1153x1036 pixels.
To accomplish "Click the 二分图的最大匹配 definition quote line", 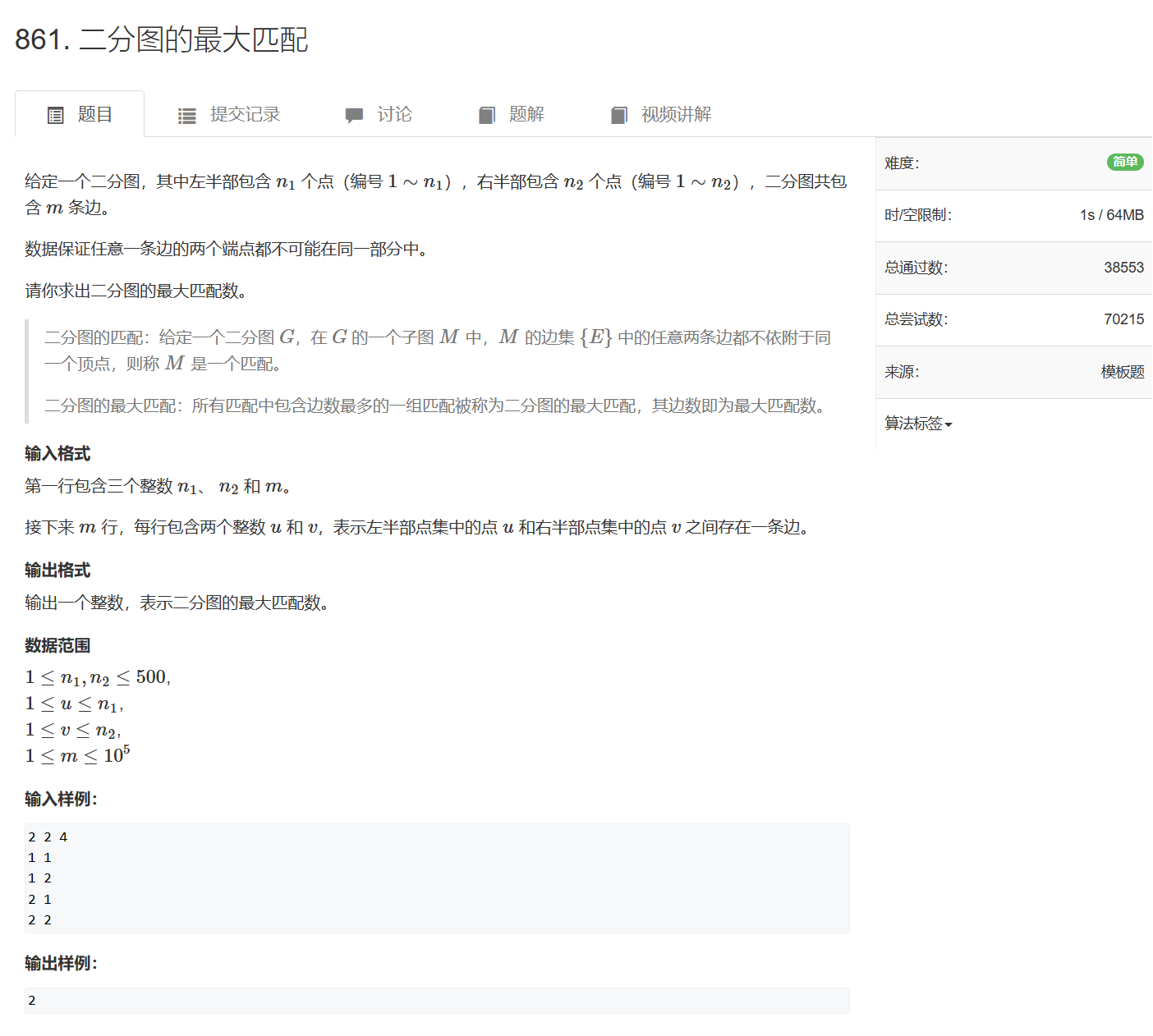I will (x=435, y=406).
